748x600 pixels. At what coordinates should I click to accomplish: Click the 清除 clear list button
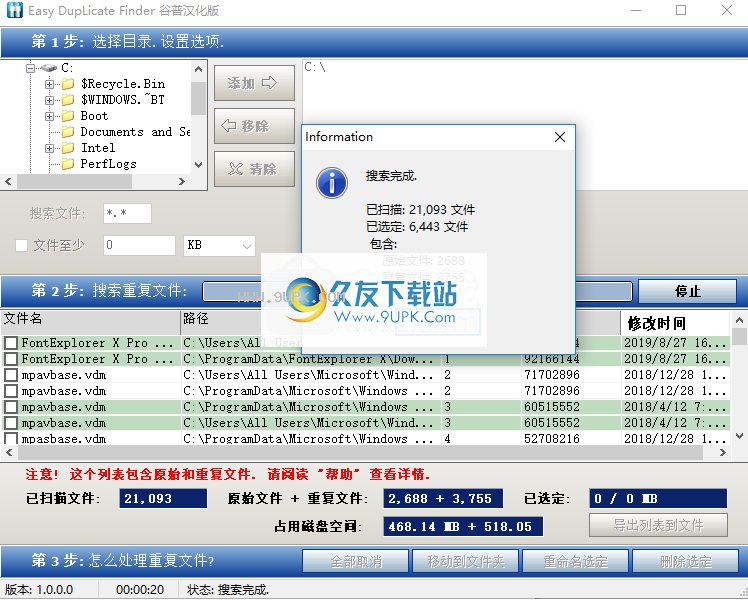pyautogui.click(x=254, y=169)
